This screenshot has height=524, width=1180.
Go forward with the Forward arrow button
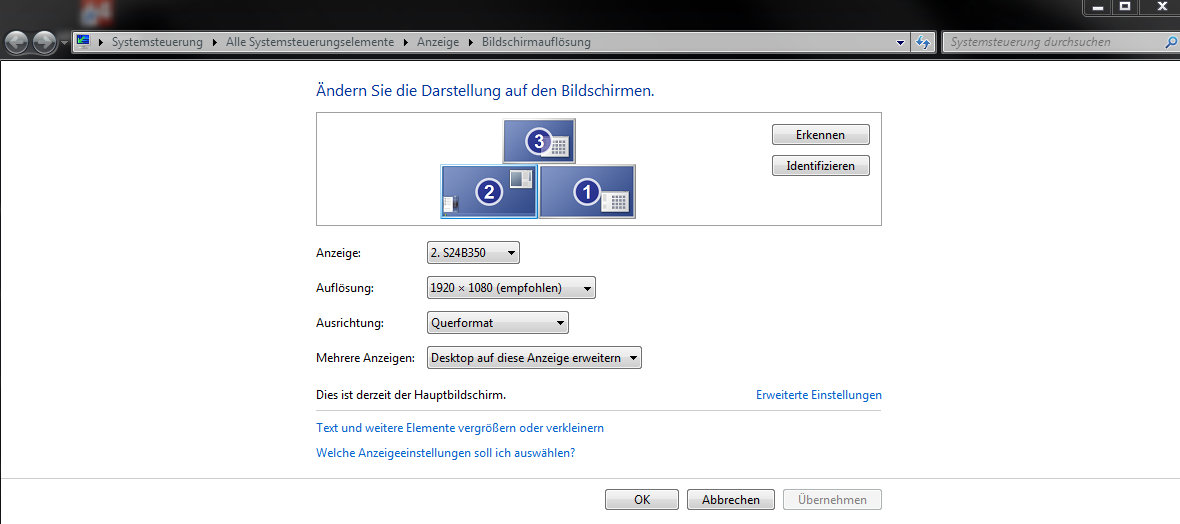pos(45,42)
